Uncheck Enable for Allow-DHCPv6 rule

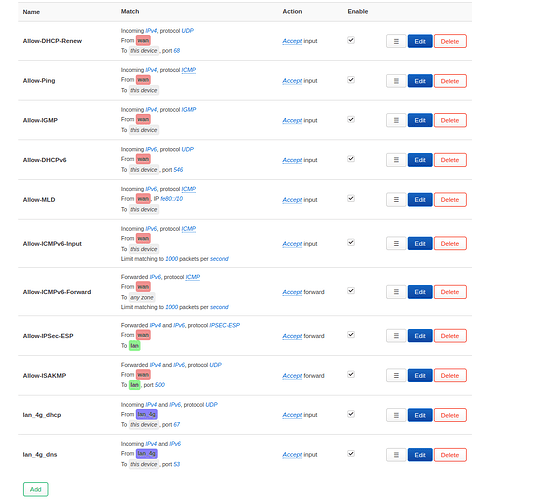coord(351,159)
